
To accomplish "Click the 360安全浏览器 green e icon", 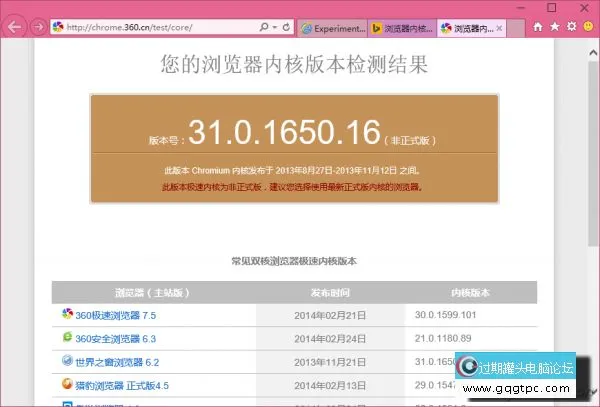I will coord(67,337).
